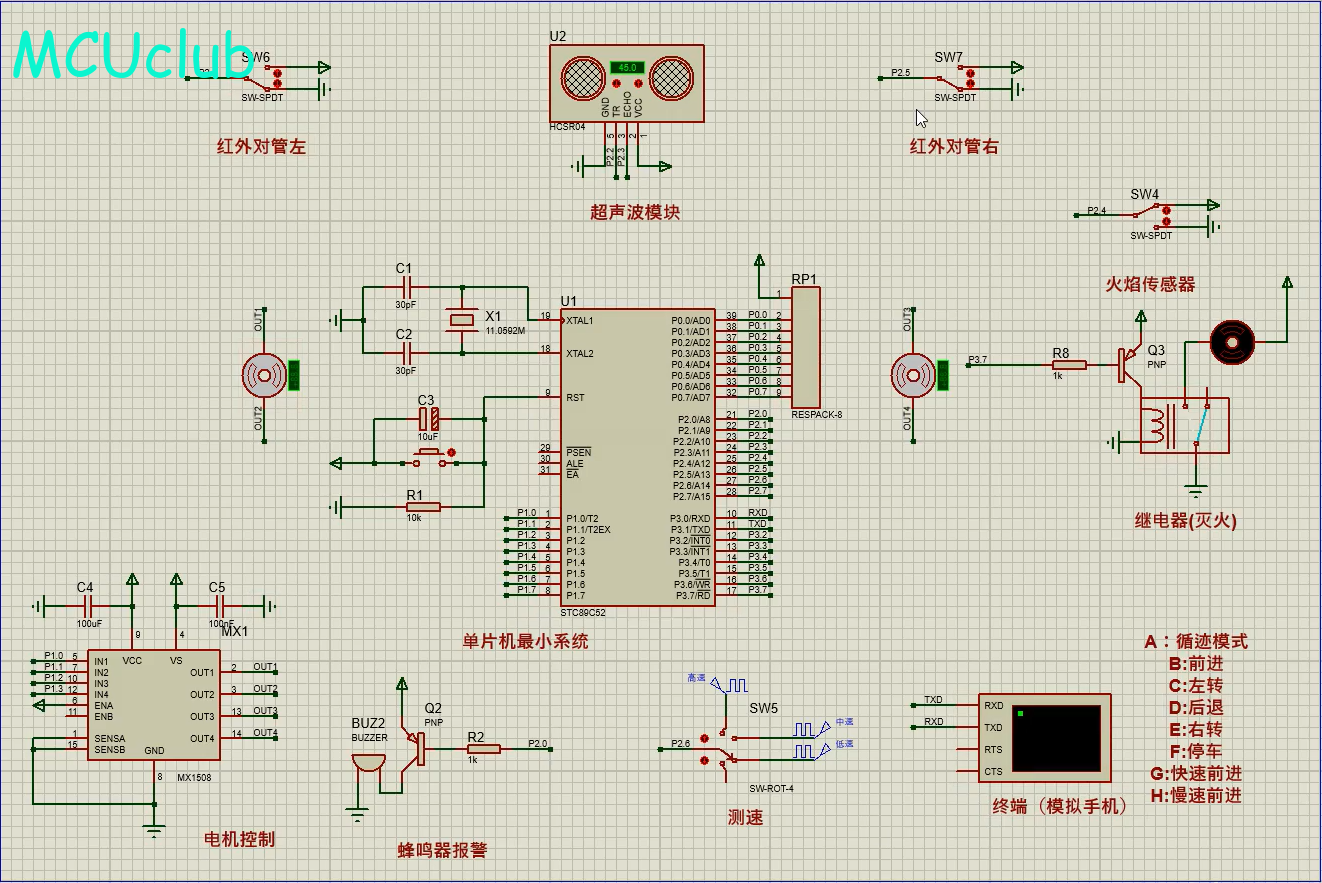1322x883 pixels.
Task: Click the "11.0592M" crystal value
Action: click(505, 330)
